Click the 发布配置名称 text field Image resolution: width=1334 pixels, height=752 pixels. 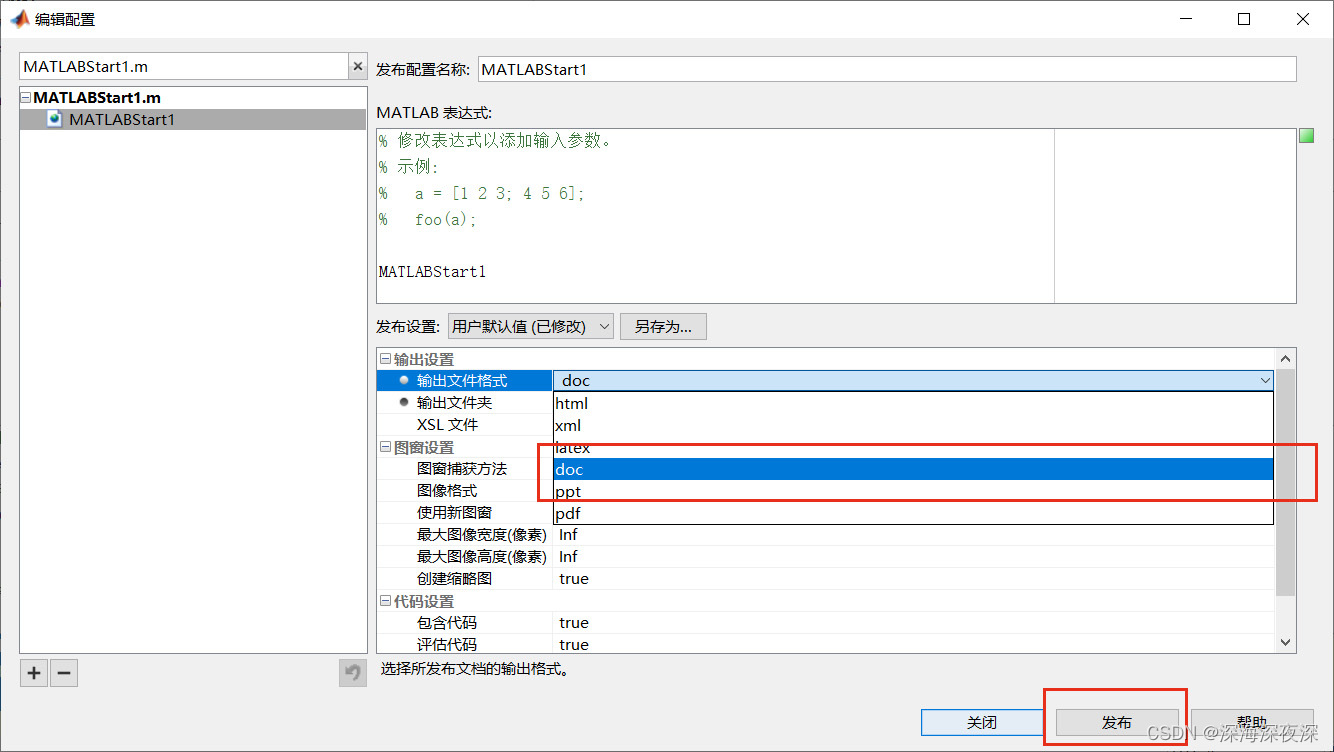(x=887, y=69)
